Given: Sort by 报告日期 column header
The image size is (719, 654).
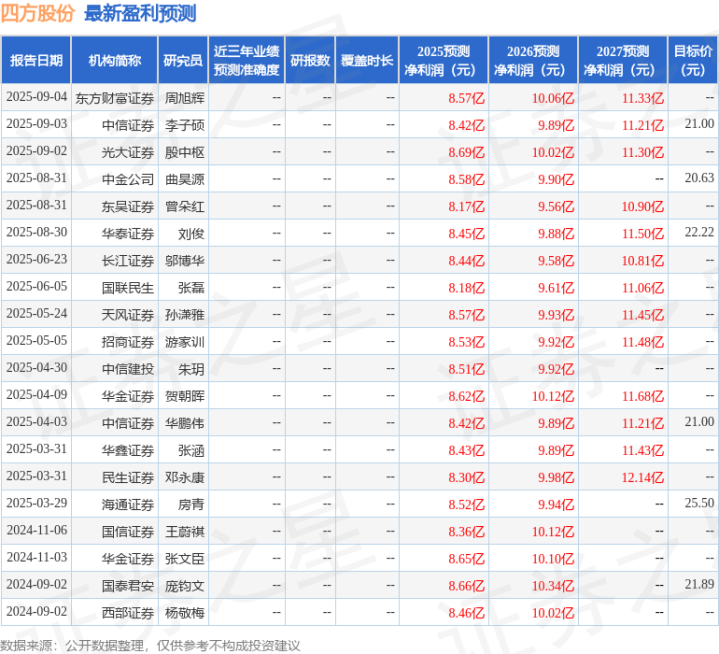Looking at the screenshot, I should 36,60.
